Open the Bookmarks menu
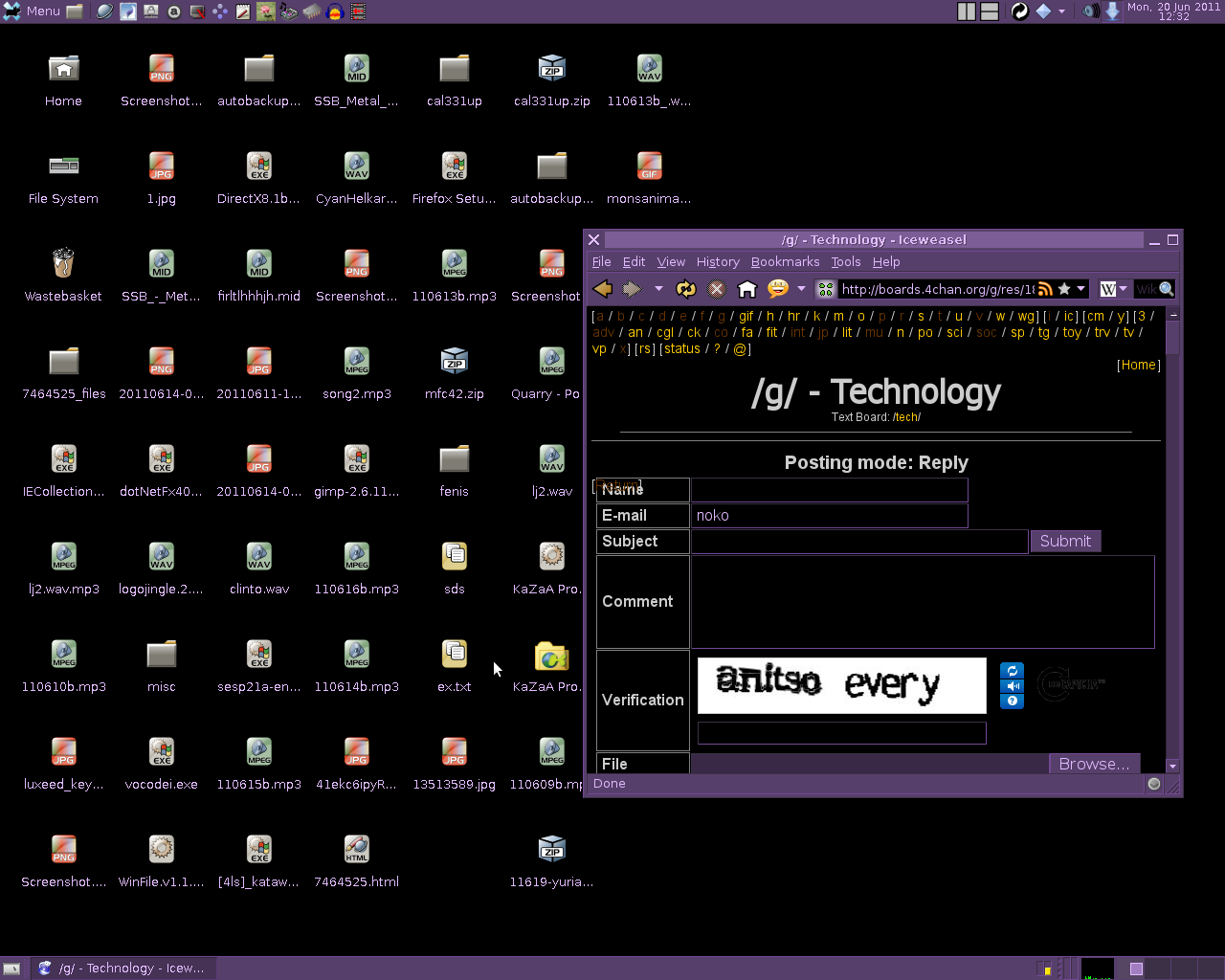This screenshot has height=980, width=1225. click(785, 261)
